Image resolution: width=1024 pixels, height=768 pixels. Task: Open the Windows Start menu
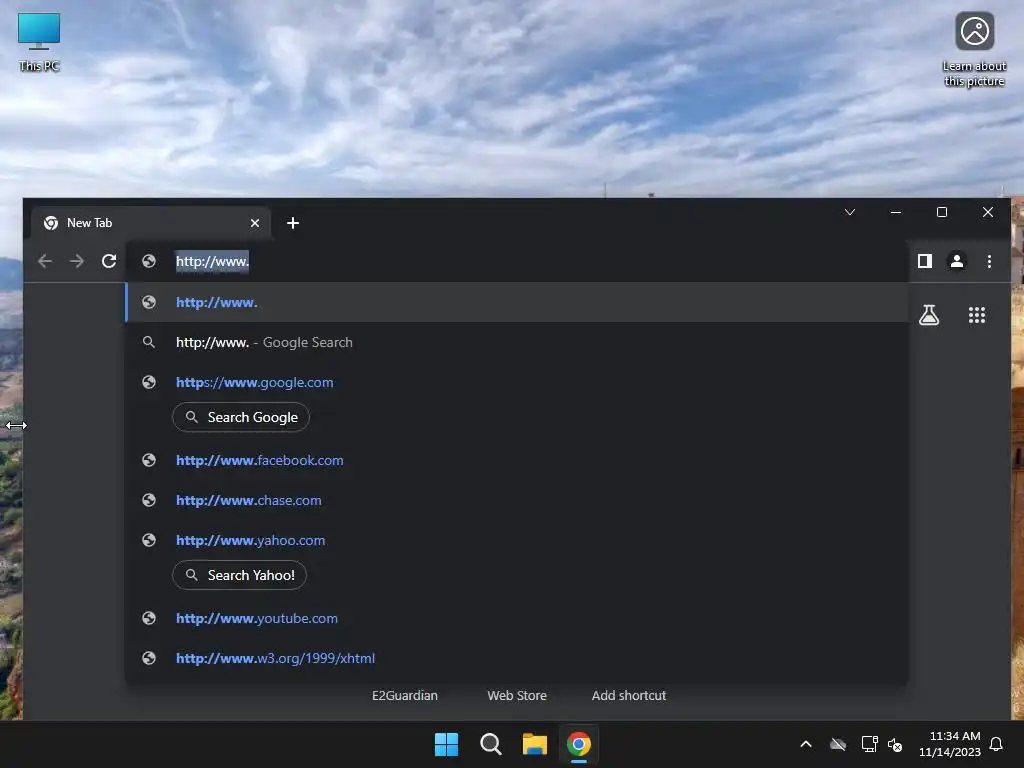tap(447, 744)
